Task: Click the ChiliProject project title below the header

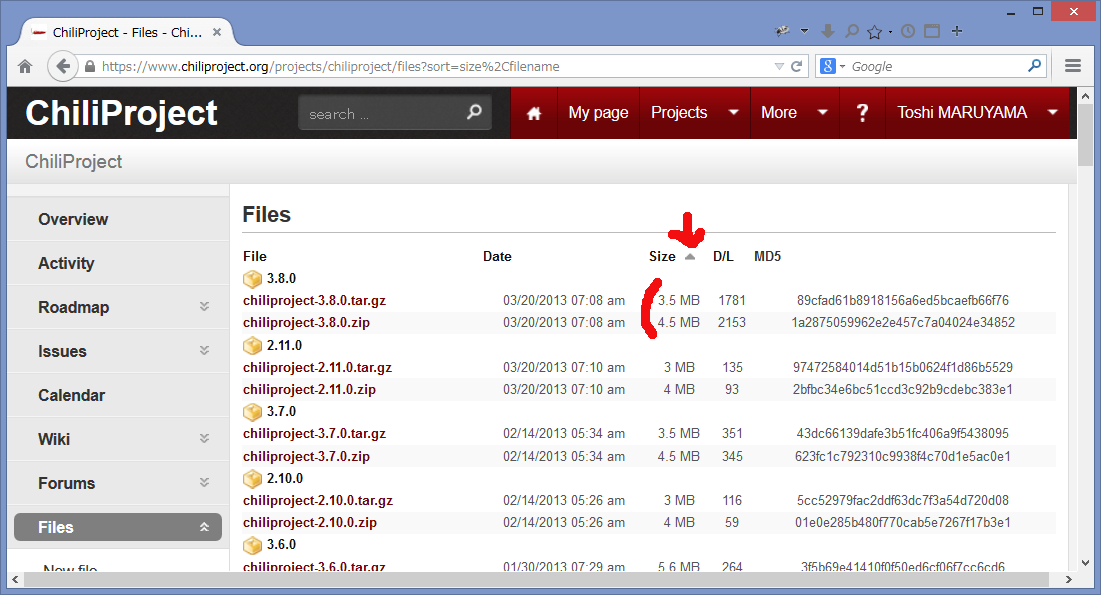Action: click(74, 162)
